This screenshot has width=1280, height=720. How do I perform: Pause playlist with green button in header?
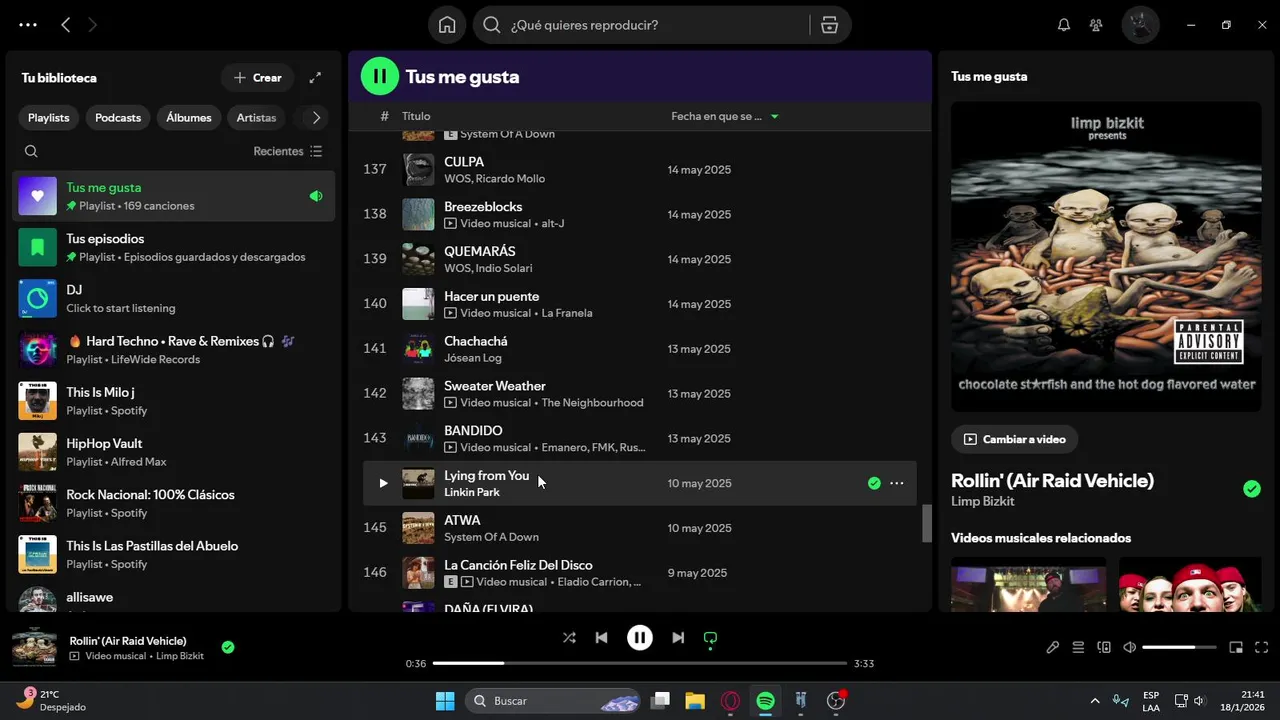click(x=380, y=76)
